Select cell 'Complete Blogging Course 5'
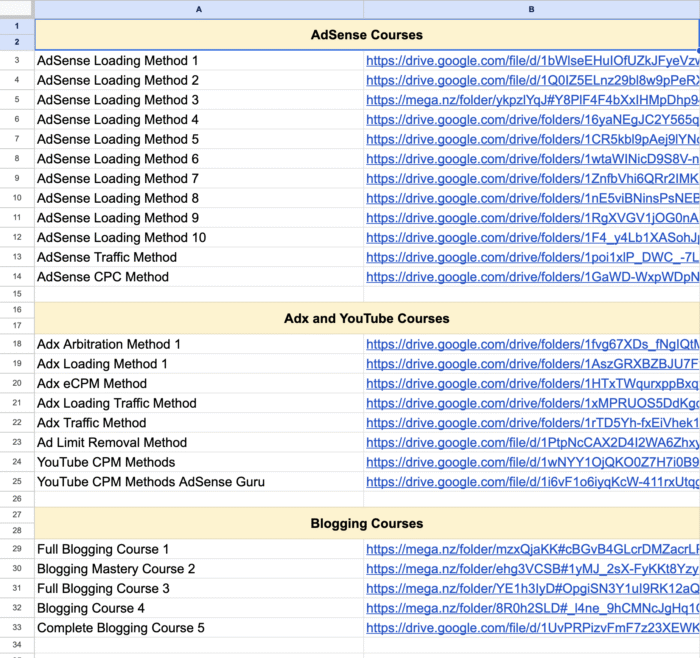 coord(199,628)
